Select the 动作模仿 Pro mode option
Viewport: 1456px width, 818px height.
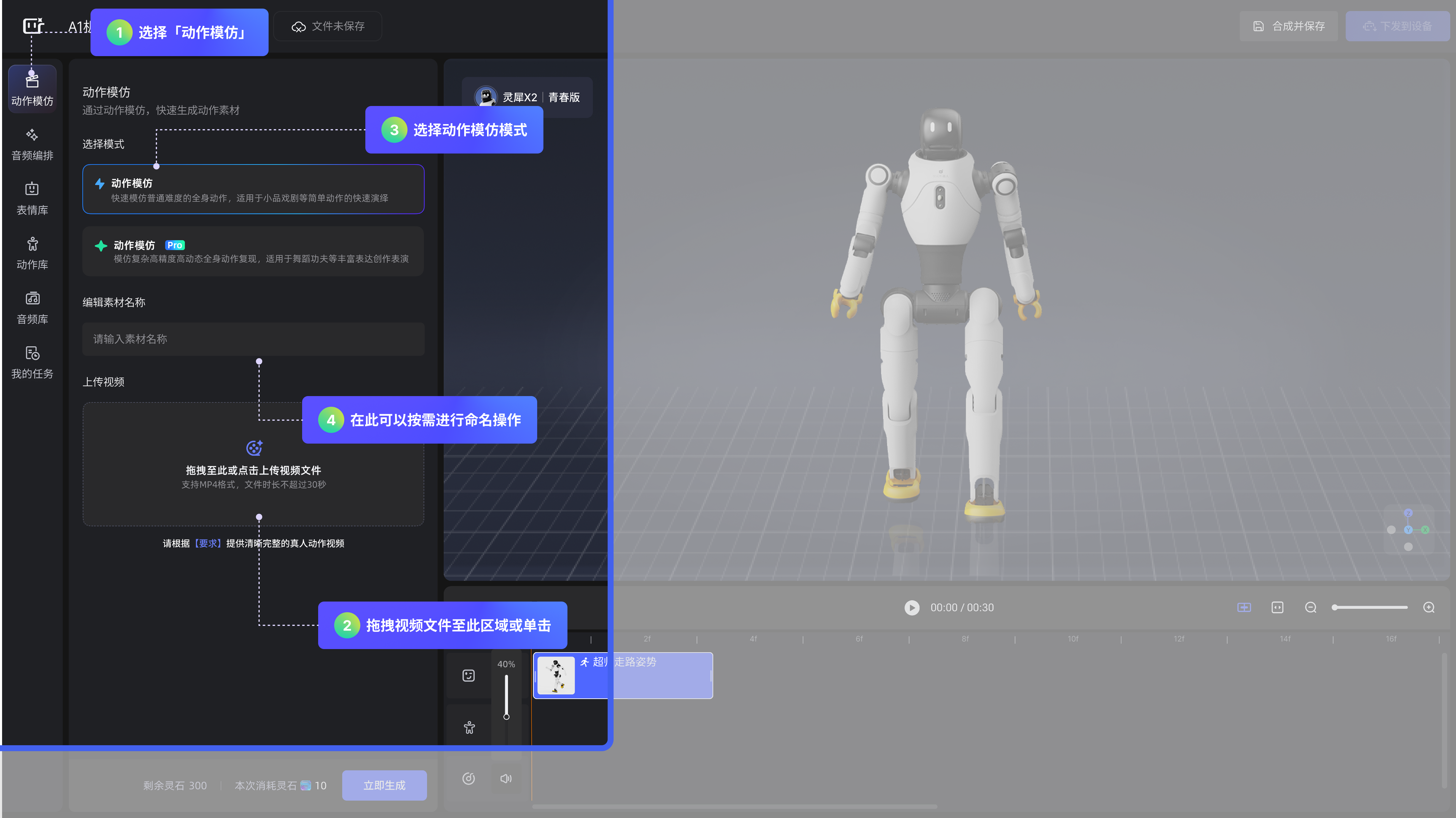click(x=253, y=251)
